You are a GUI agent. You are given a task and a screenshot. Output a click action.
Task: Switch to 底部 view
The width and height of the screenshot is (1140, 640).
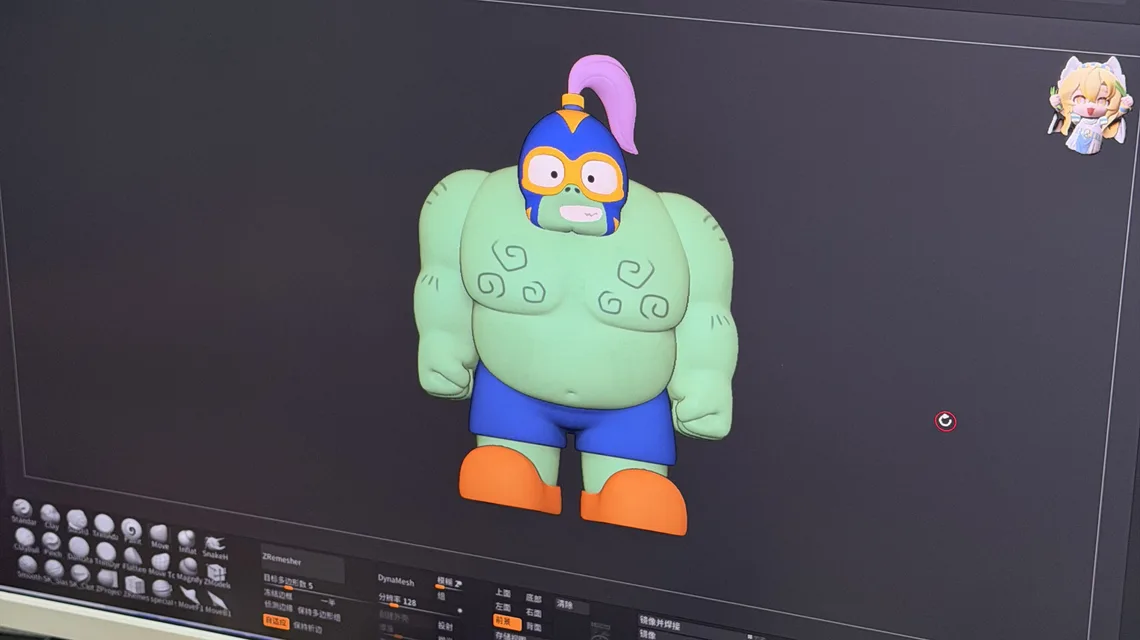[534, 598]
